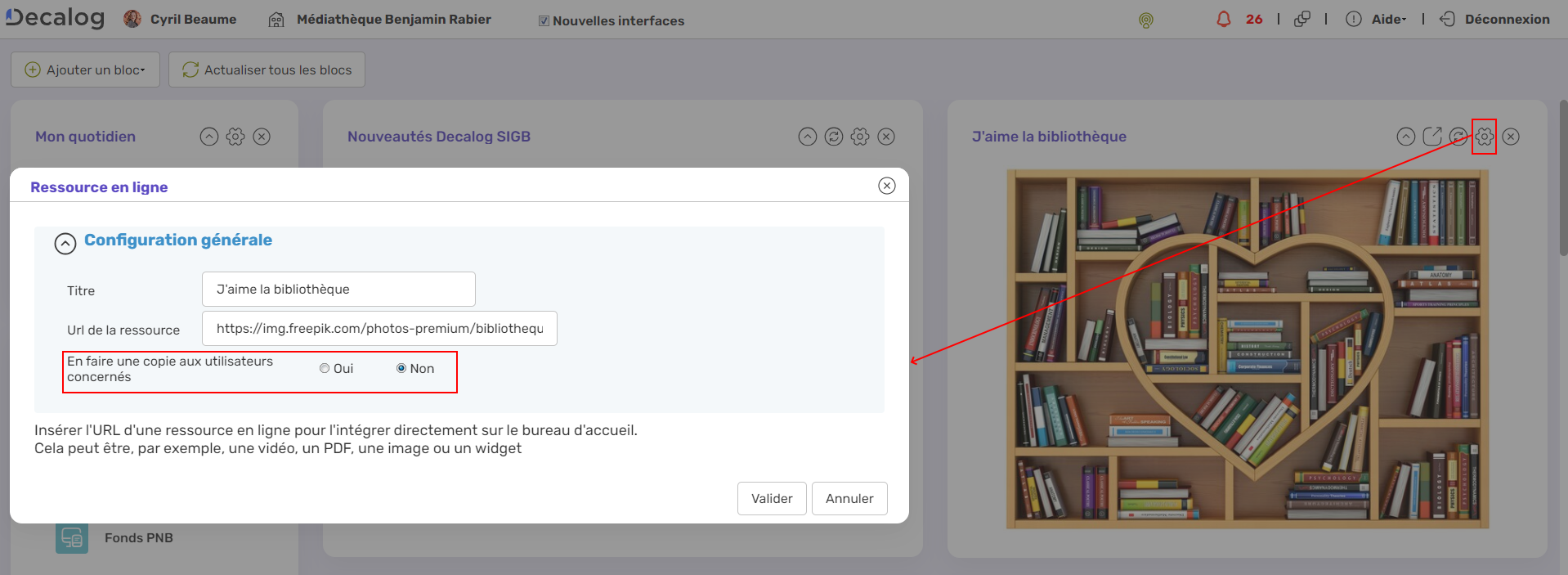Open external link icon of J'aime la bibliothèque

[1431, 137]
